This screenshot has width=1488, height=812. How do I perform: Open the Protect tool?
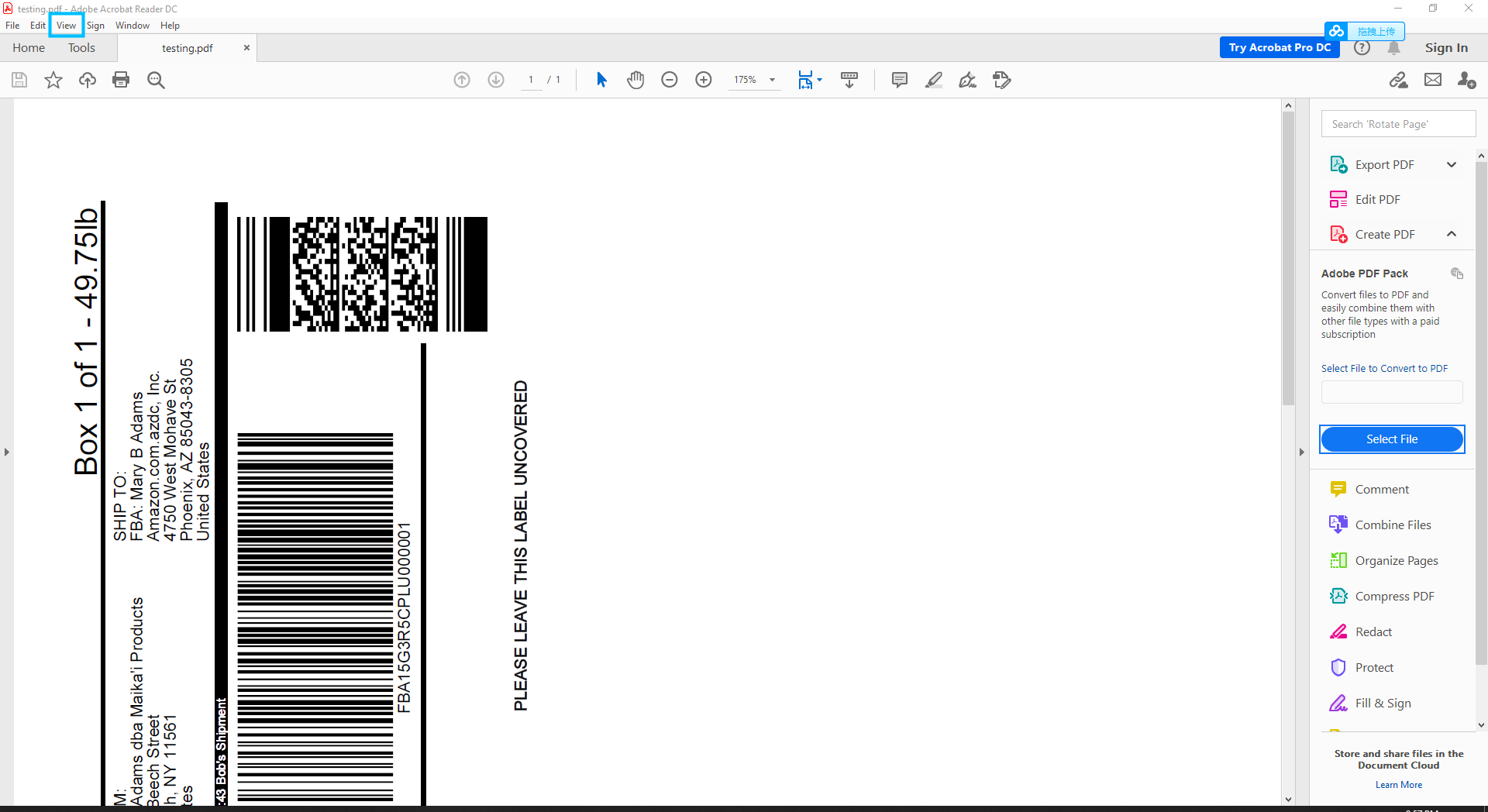(1374, 667)
